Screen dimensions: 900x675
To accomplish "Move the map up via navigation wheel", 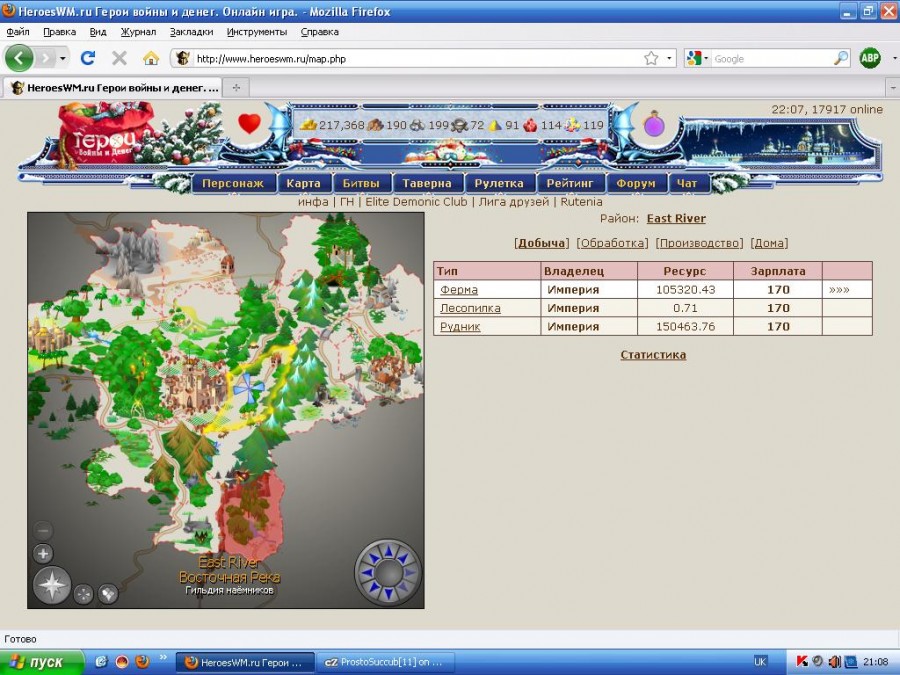I will [x=389, y=552].
